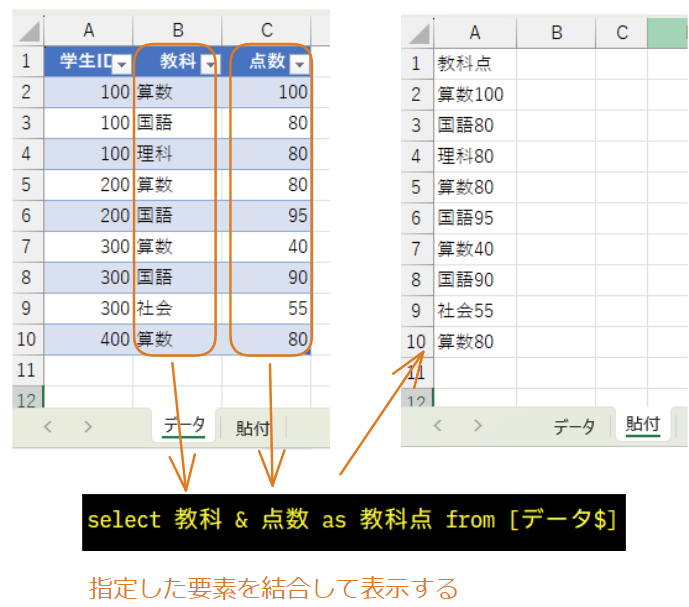
Task: Select score cell 95 in left sheet
Action: pos(267,216)
